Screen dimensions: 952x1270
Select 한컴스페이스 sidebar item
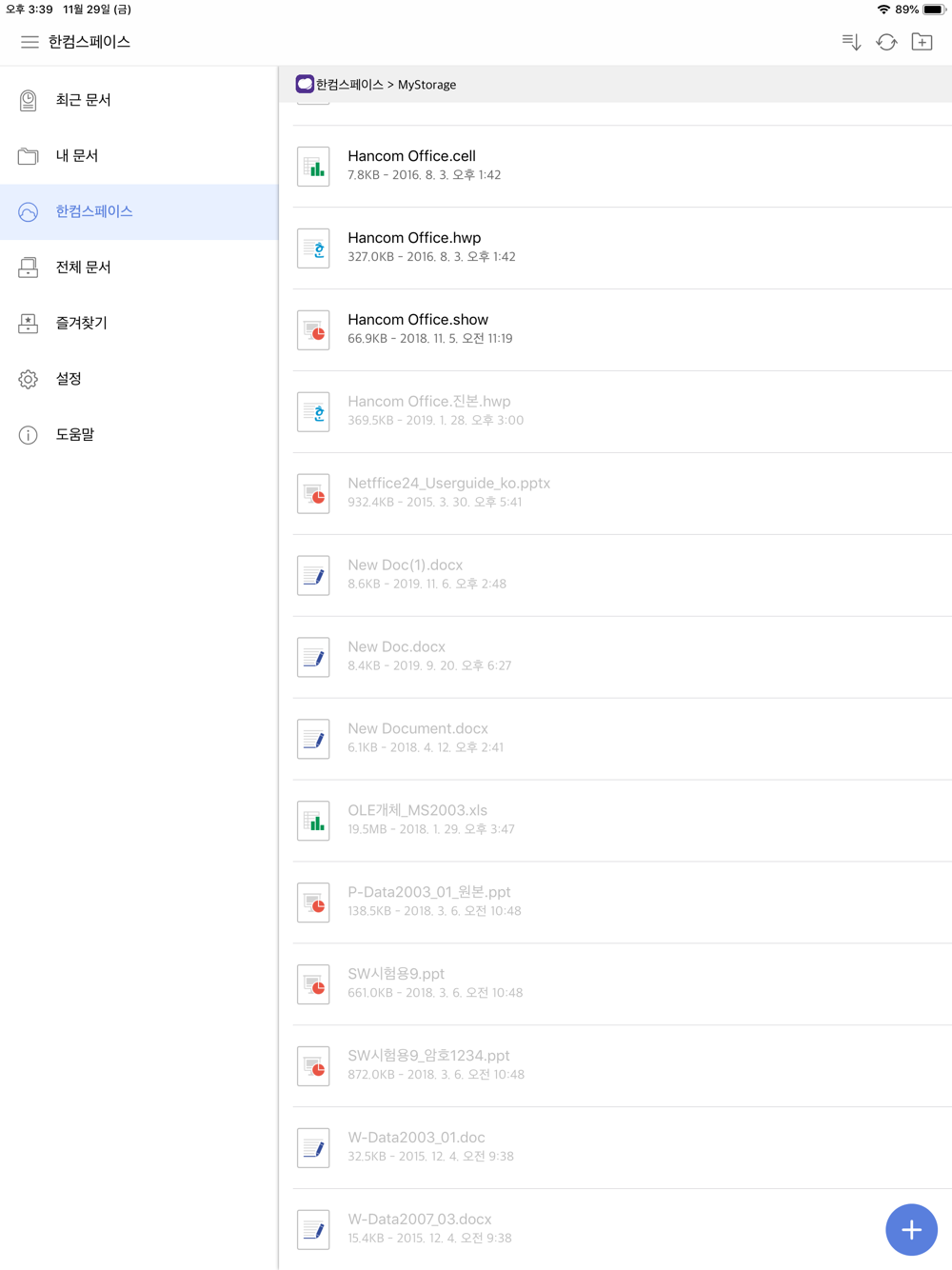139,211
